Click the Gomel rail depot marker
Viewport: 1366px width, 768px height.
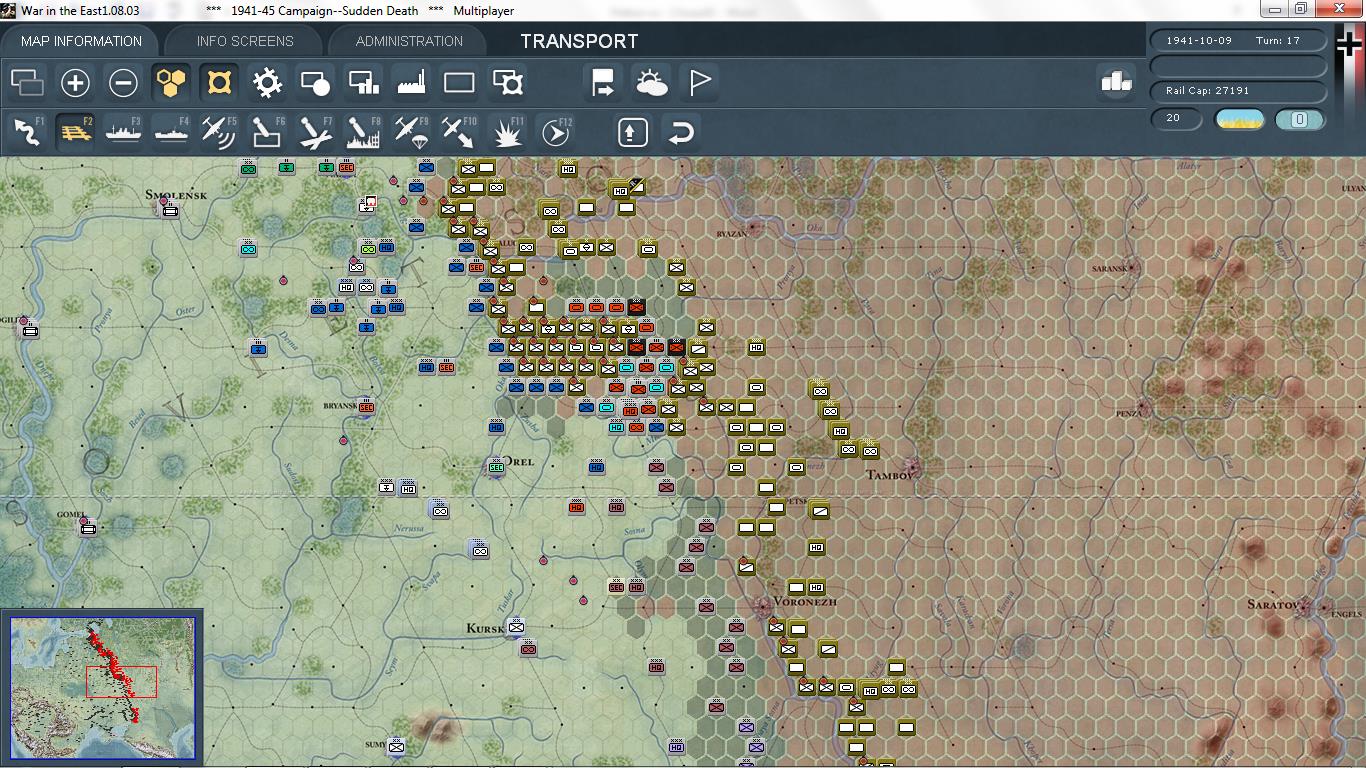click(x=88, y=528)
